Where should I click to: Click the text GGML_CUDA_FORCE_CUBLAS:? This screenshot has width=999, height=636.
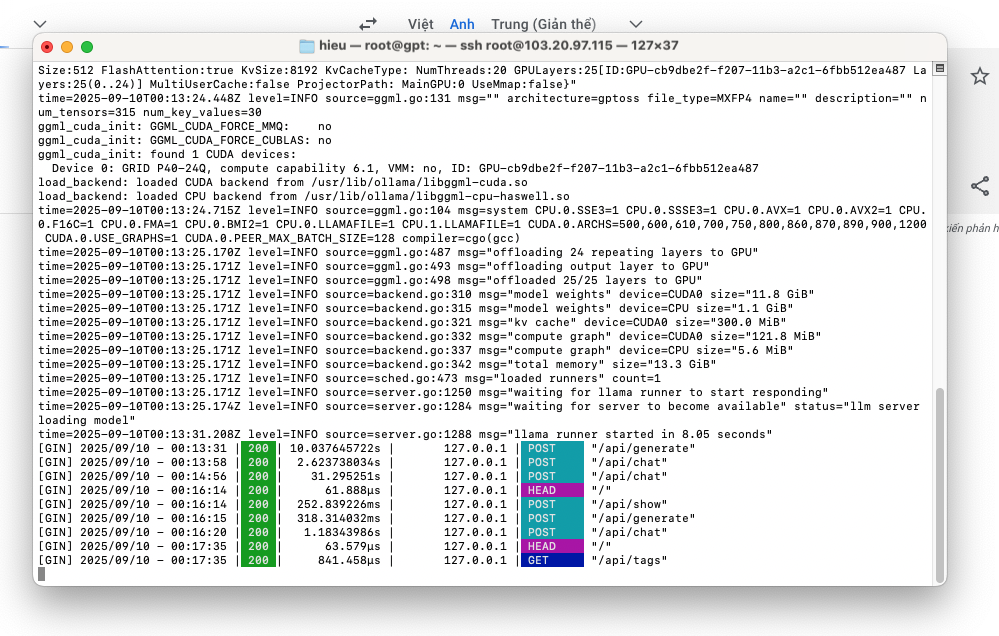point(230,140)
